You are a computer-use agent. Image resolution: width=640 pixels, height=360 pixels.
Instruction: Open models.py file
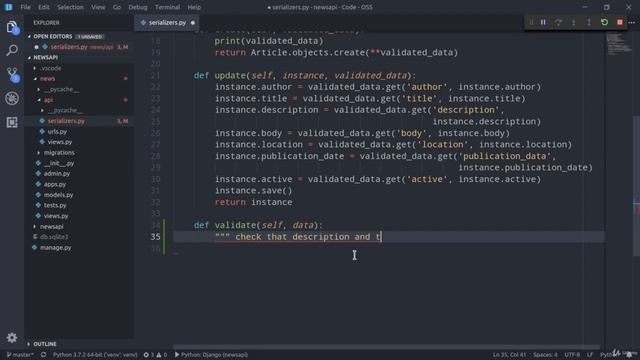click(x=58, y=195)
